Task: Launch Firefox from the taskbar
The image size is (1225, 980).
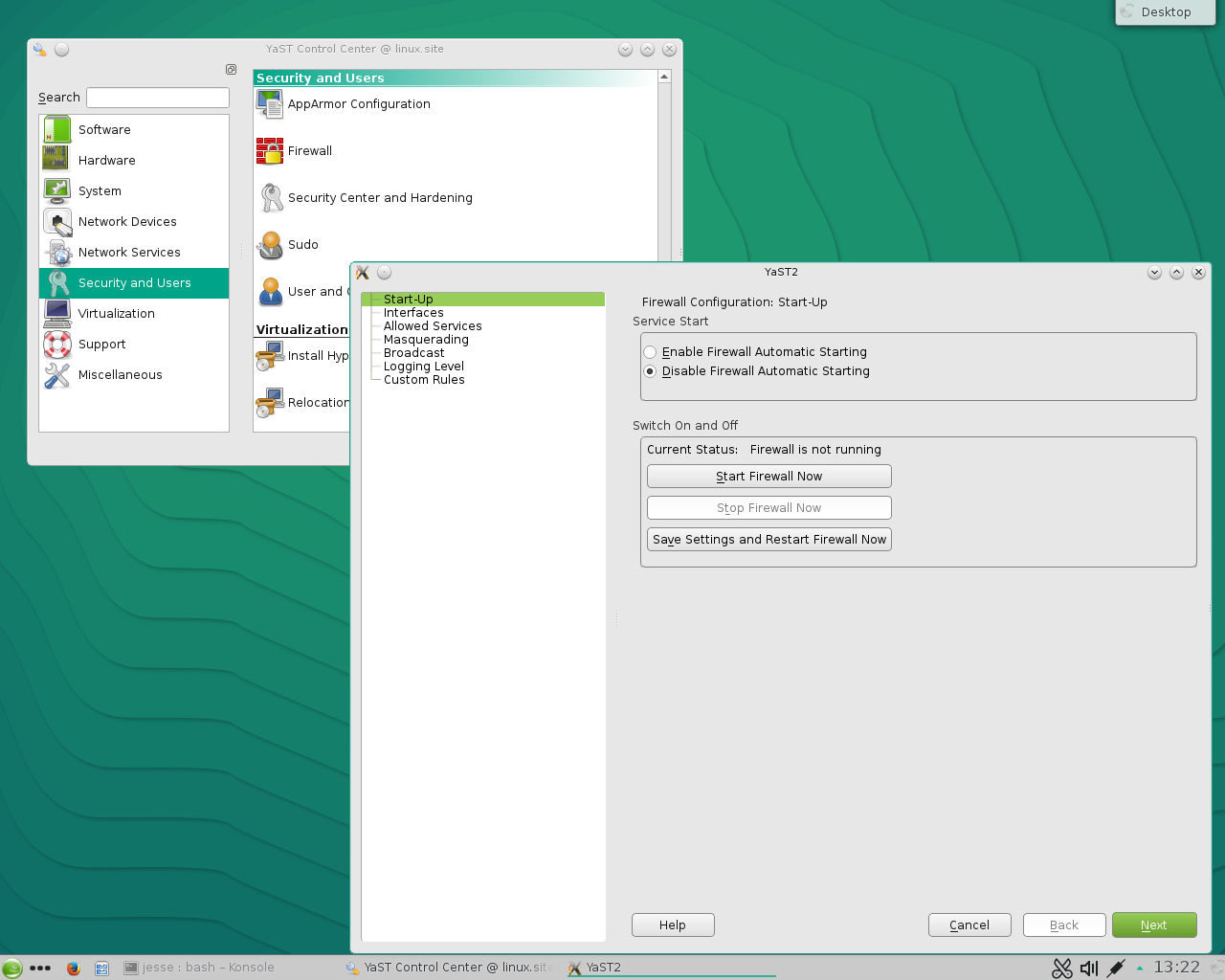Action: (x=73, y=968)
